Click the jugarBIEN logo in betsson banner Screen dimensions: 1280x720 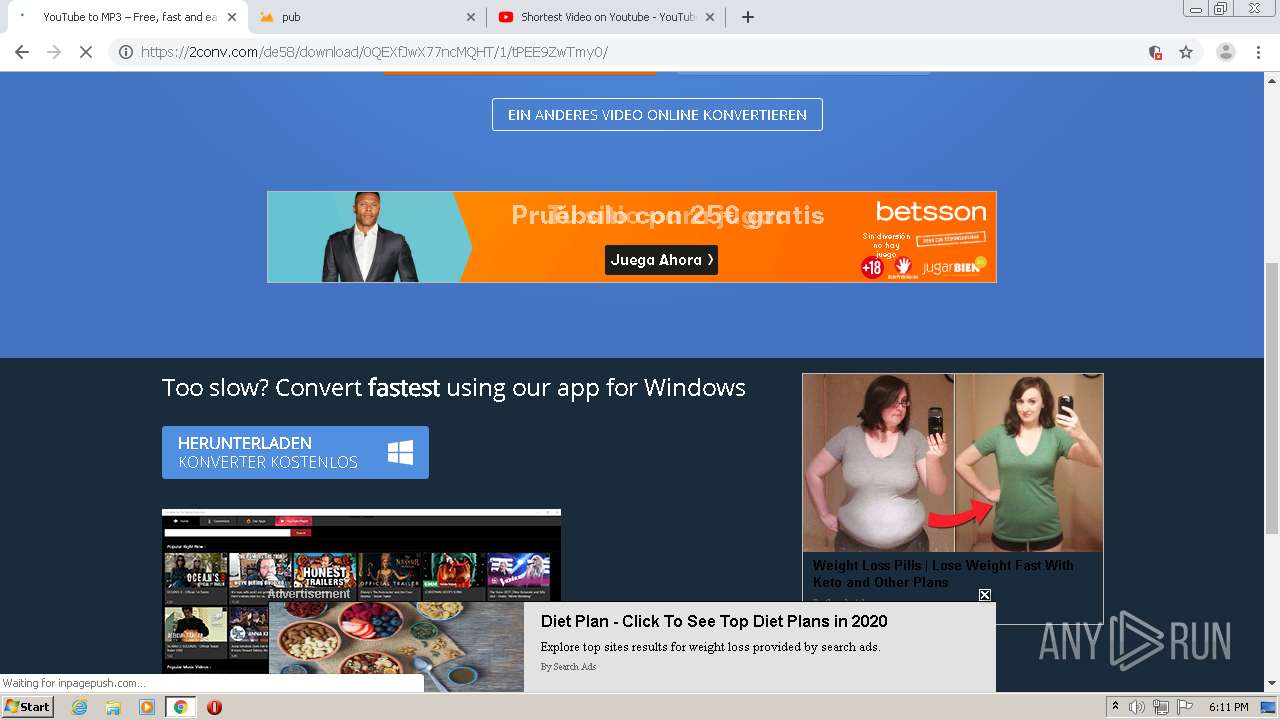pos(954,266)
